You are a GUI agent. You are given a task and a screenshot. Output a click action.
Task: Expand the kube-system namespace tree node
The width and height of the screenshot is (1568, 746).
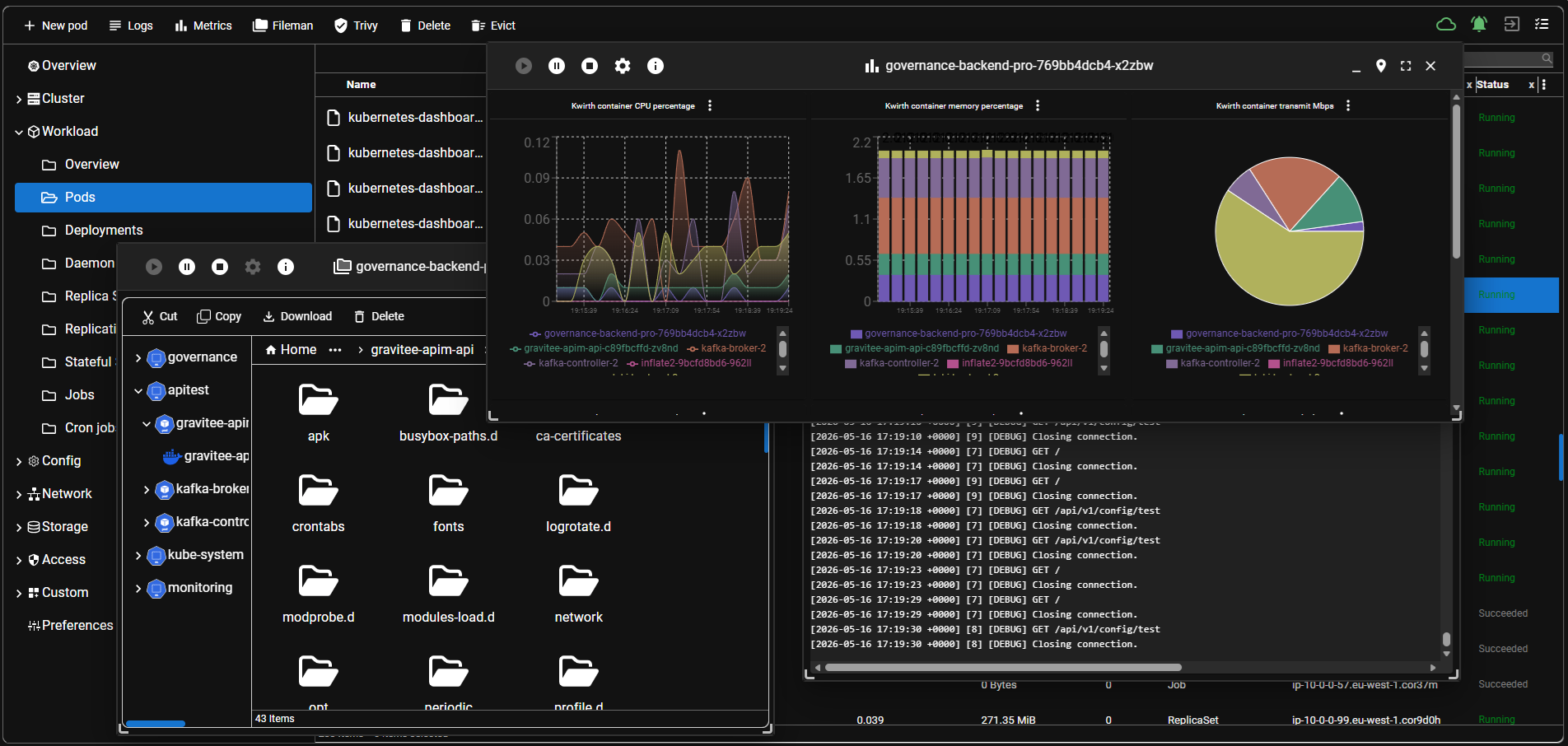click(x=138, y=556)
